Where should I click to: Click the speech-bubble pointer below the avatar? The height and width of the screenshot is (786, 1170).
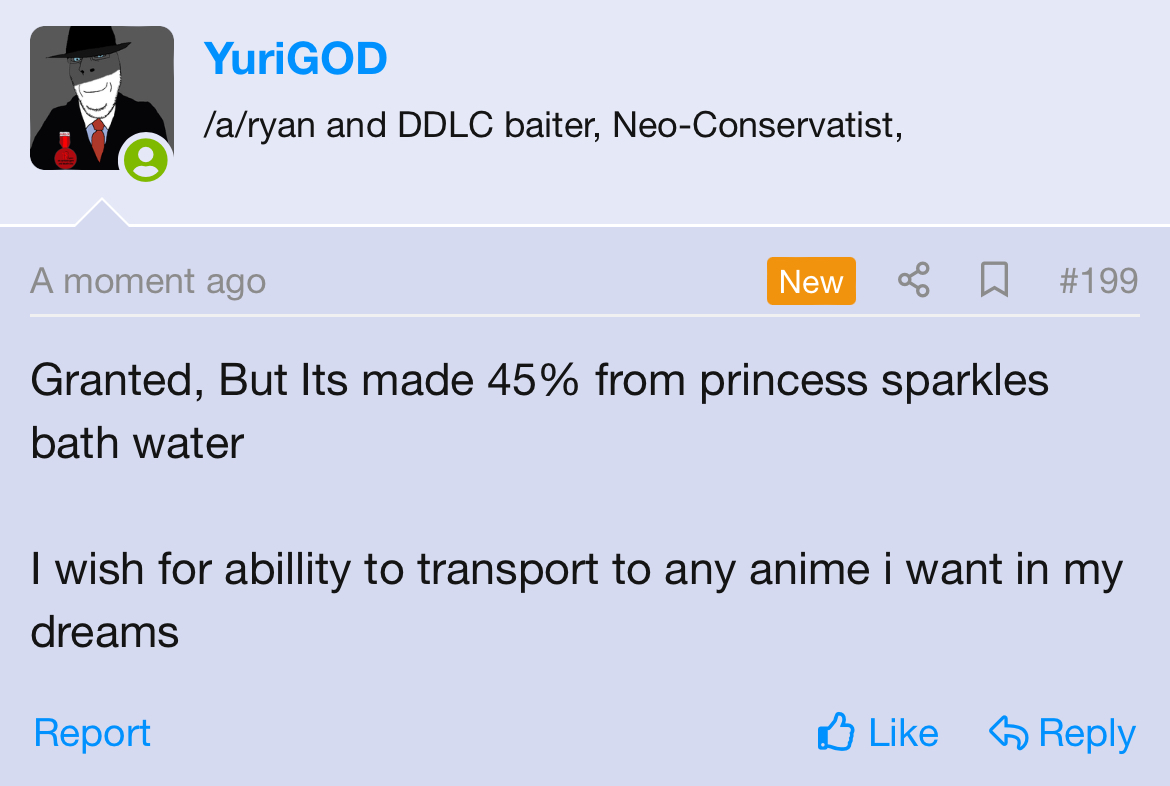tap(101, 213)
